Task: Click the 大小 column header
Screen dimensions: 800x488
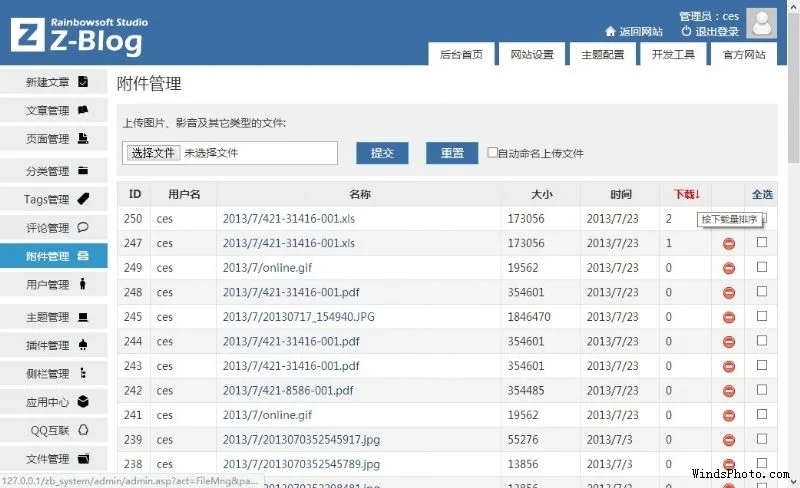Action: point(541,194)
